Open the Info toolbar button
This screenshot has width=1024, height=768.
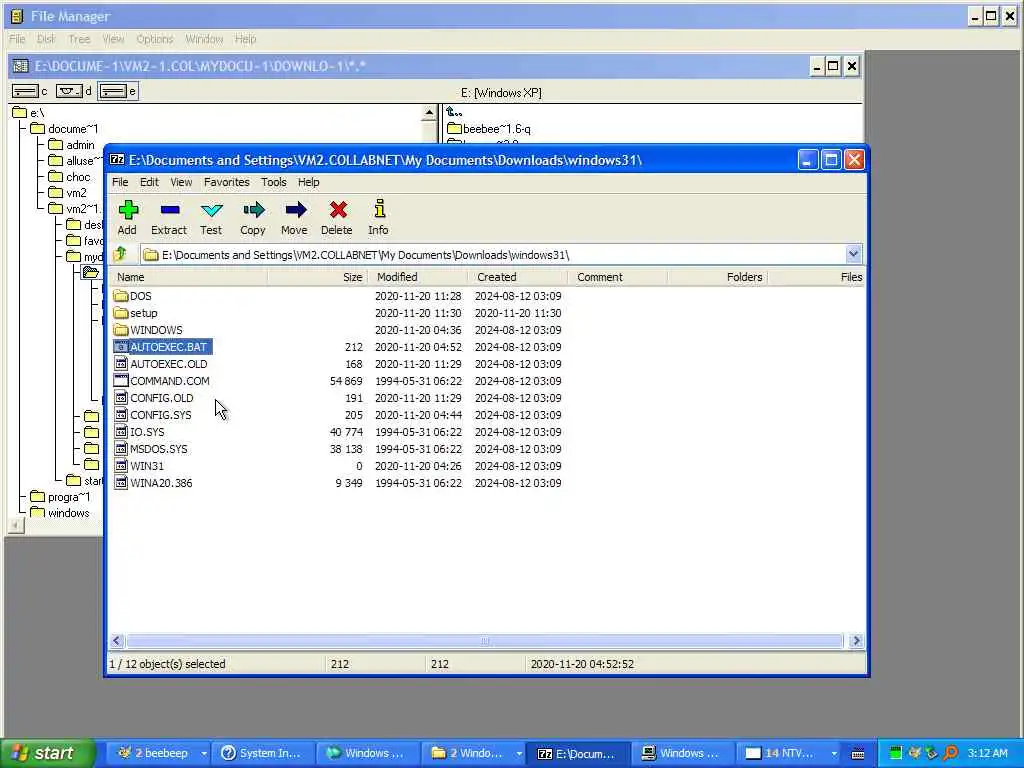click(x=378, y=217)
